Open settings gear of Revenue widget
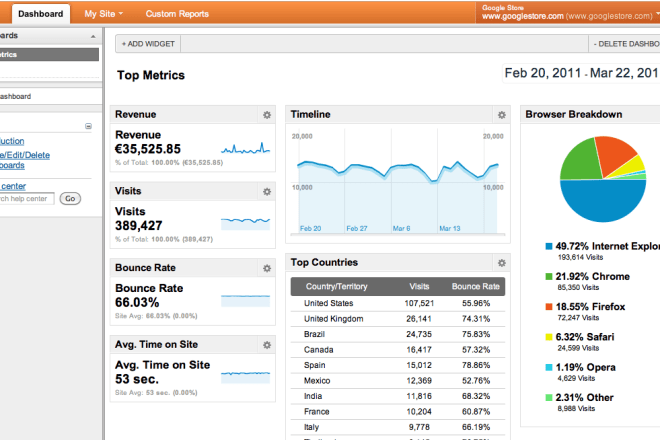This screenshot has width=660, height=440. [x=267, y=115]
